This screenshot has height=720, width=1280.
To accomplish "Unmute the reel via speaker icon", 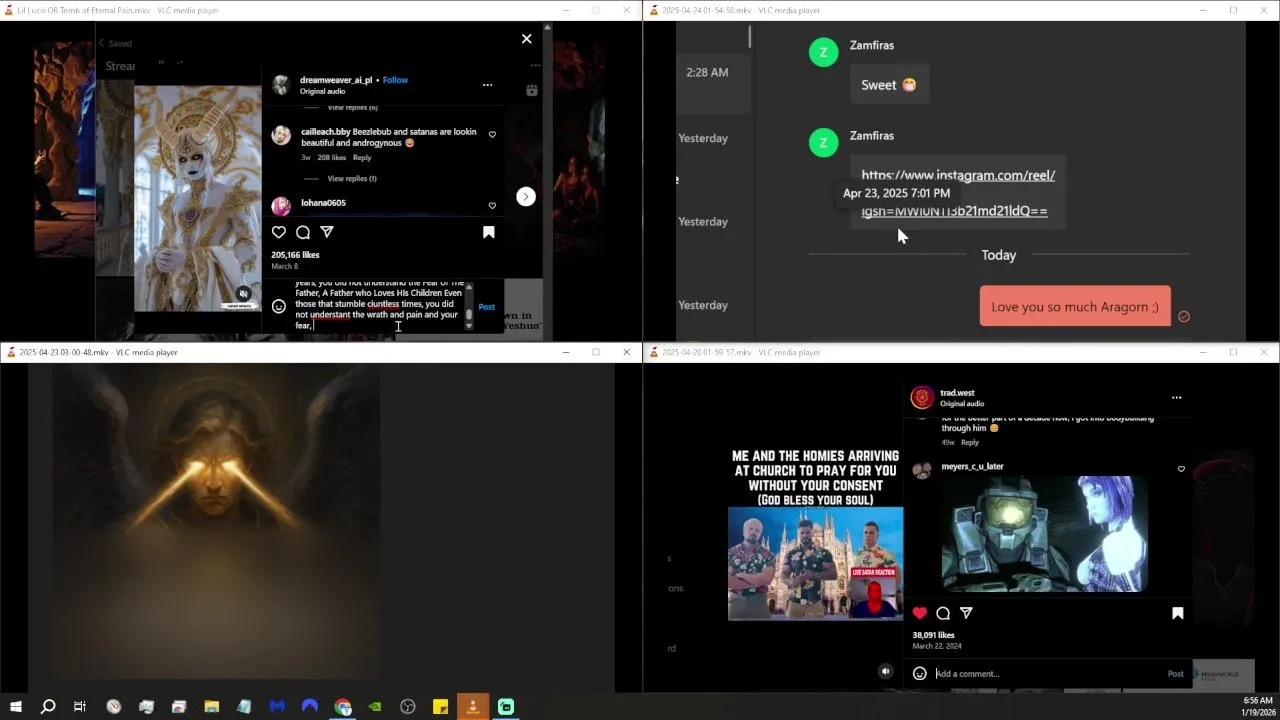I will pyautogui.click(x=243, y=294).
